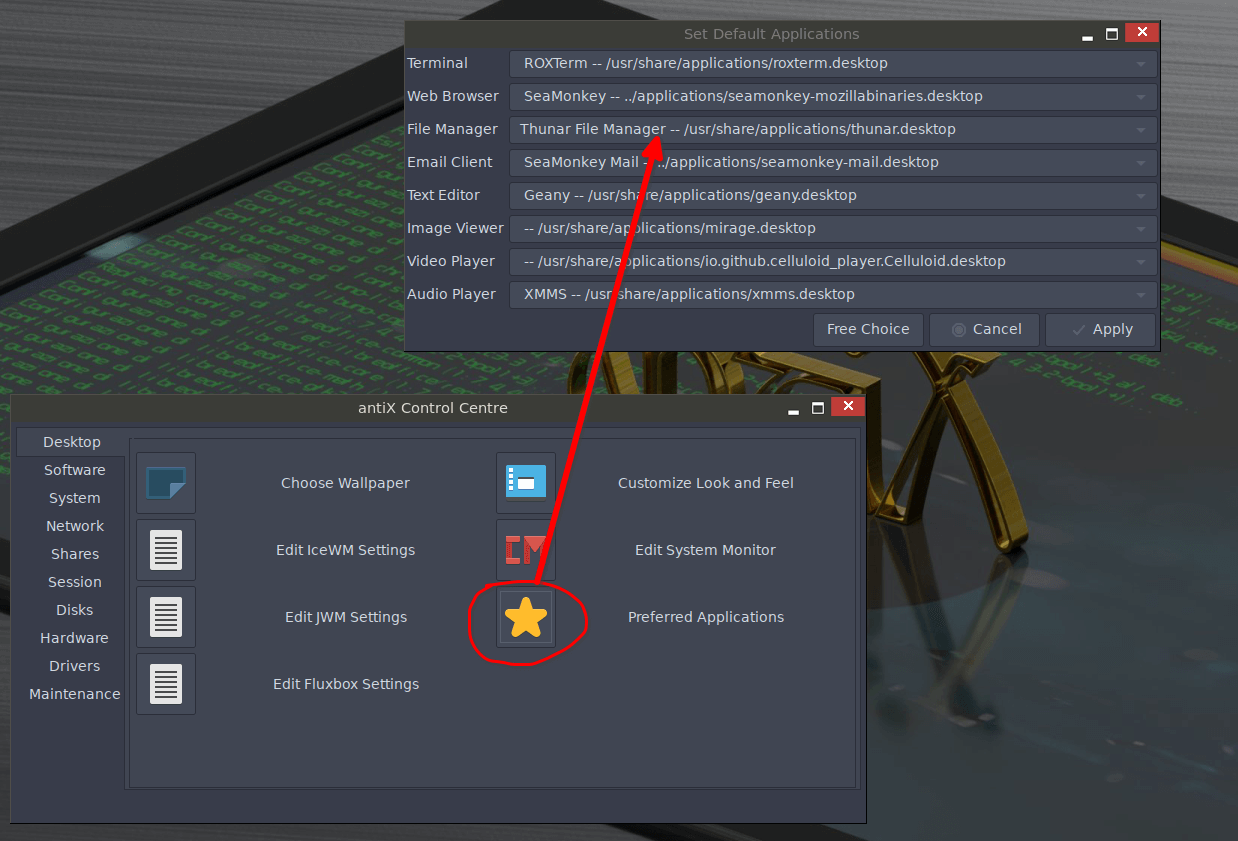Click the Customize Look and Feel icon
Screen dimensions: 1238x841
point(526,483)
